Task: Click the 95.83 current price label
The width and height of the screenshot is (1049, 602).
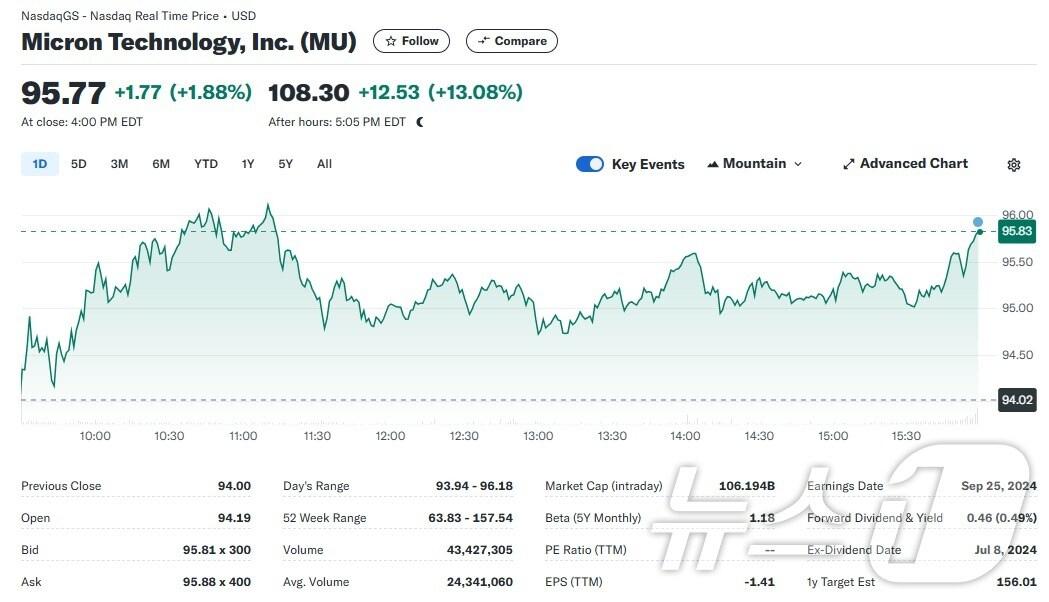Action: [1016, 231]
